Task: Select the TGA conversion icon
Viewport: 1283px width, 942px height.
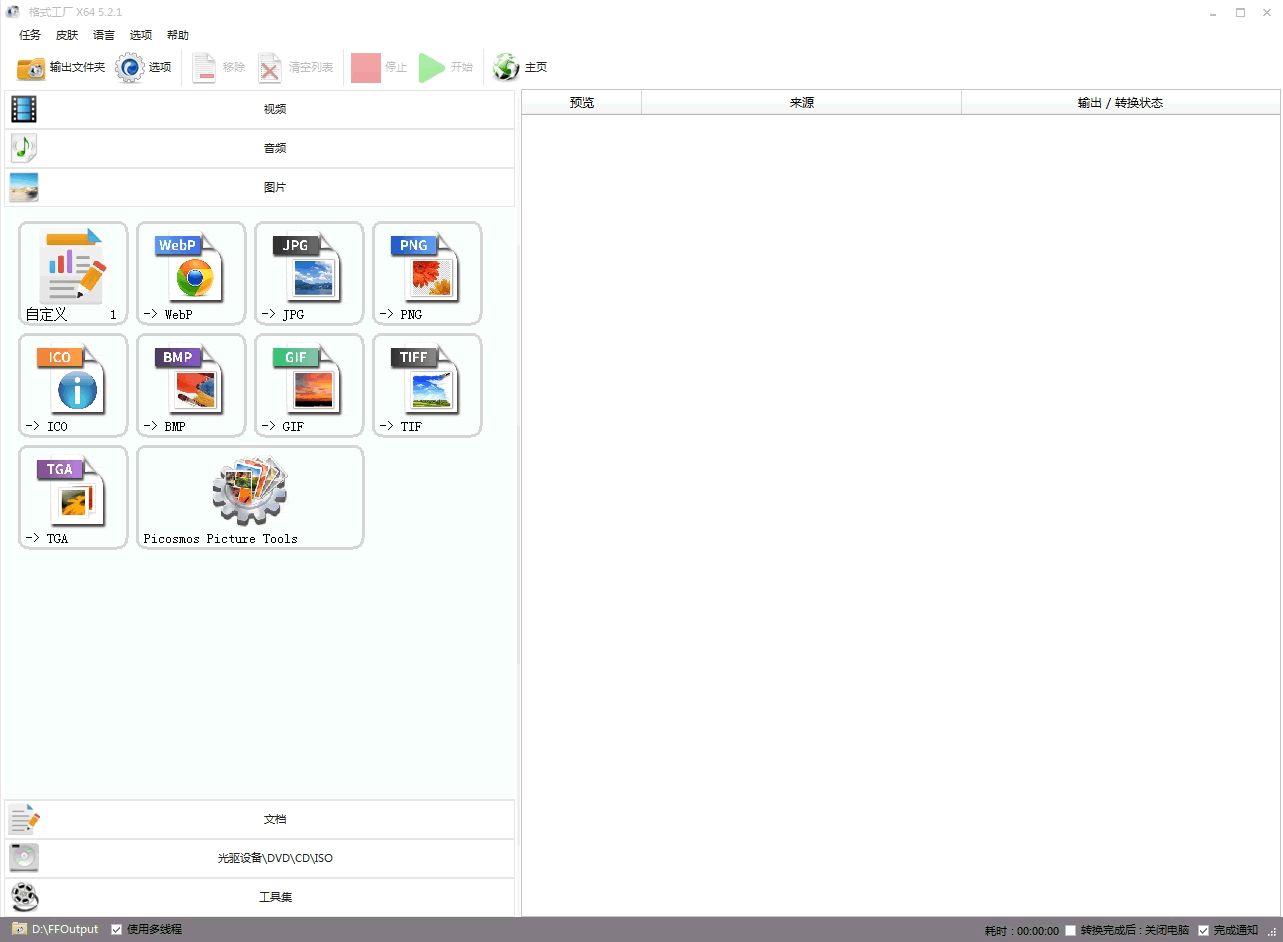Action: coord(73,496)
